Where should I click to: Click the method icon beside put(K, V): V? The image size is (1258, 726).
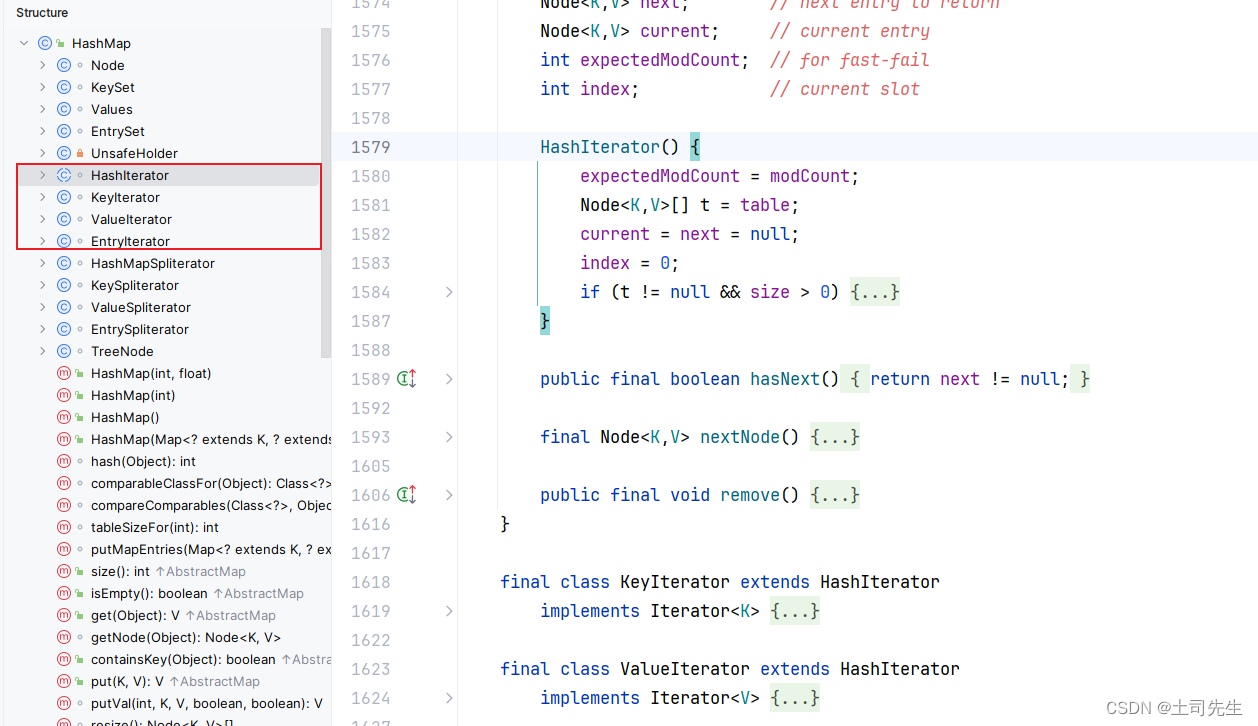62,681
